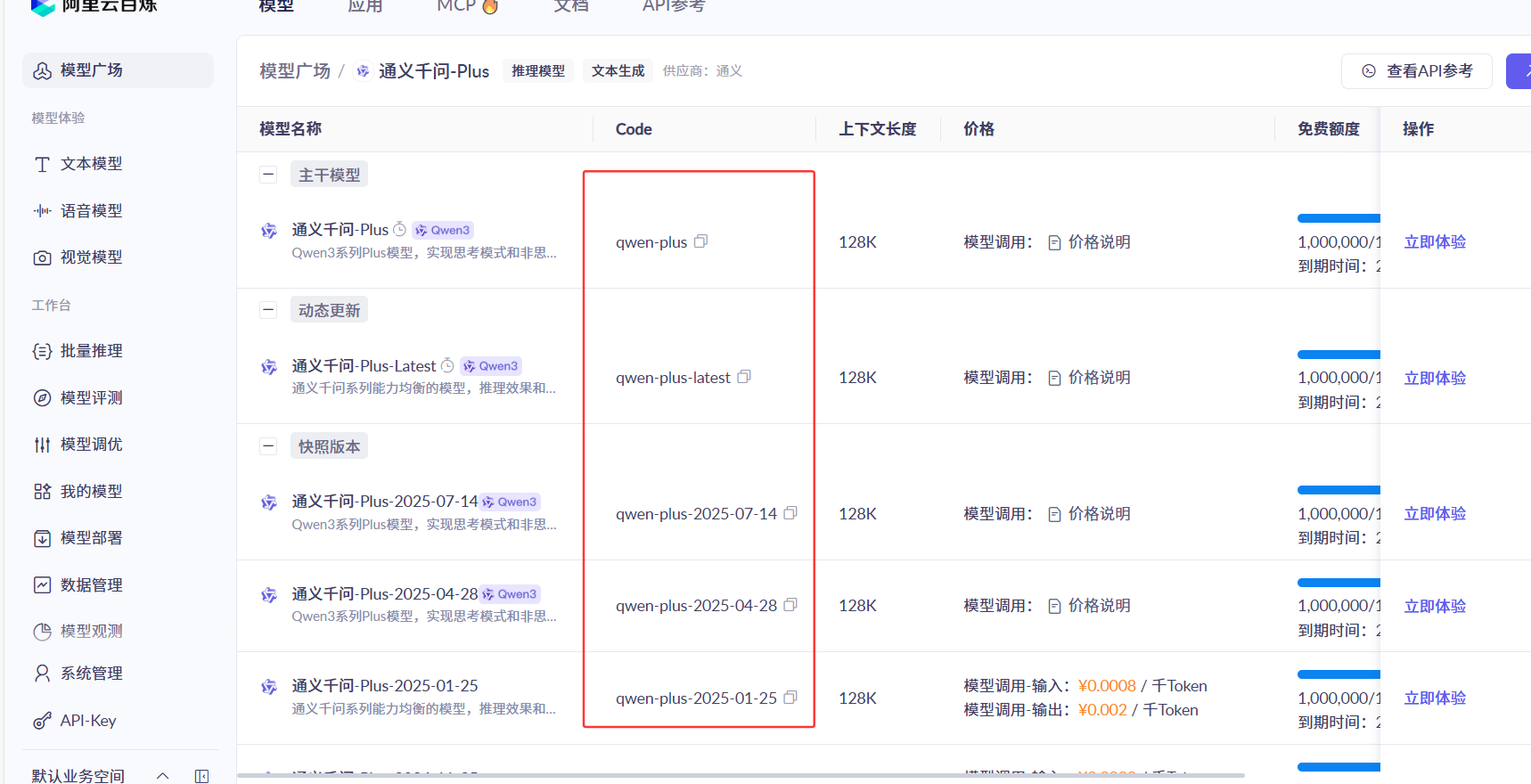The width and height of the screenshot is (1531, 784).
Task: Expand the 默认业务空间 workspace selector
Action: tap(163, 776)
